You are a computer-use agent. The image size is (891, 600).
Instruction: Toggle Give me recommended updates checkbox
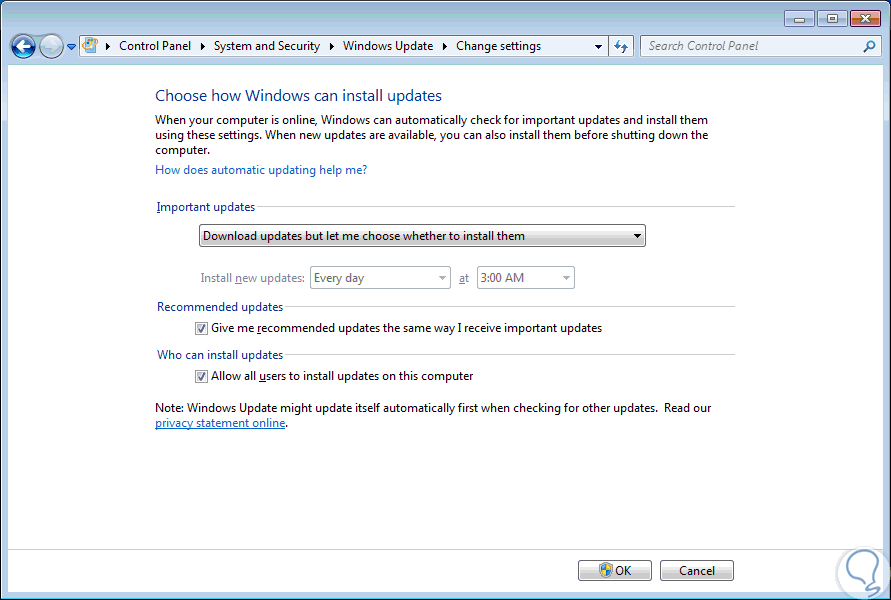coord(201,328)
